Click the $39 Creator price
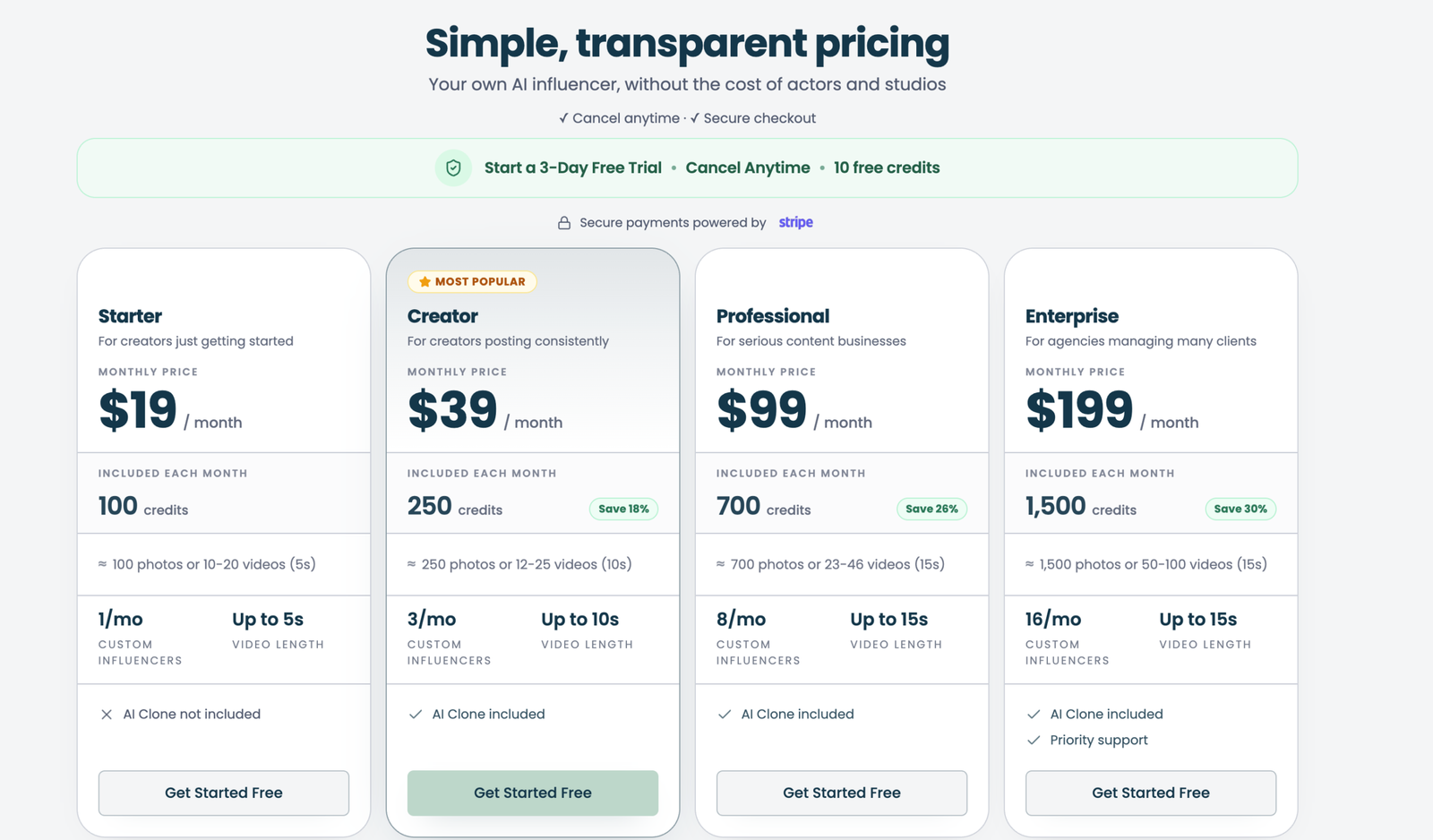The height and width of the screenshot is (840, 1433). (x=452, y=410)
